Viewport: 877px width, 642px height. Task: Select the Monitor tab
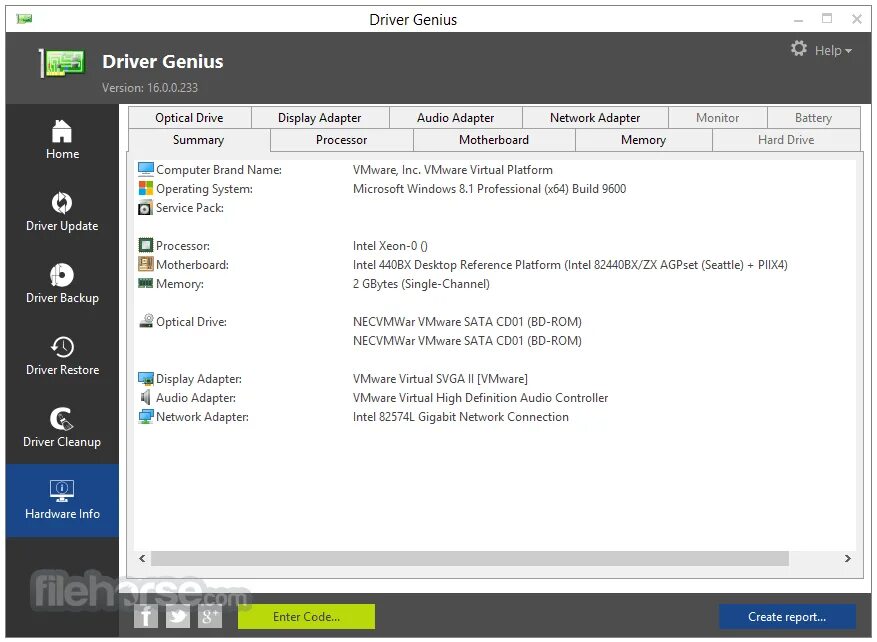(x=718, y=118)
